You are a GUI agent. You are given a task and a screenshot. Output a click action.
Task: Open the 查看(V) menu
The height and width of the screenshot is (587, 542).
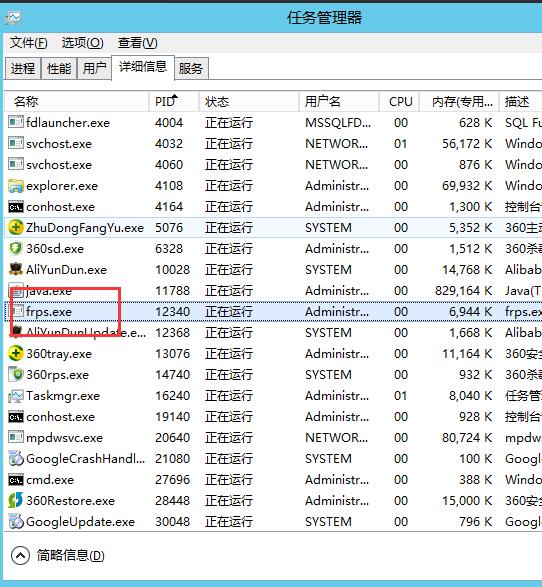click(x=137, y=43)
